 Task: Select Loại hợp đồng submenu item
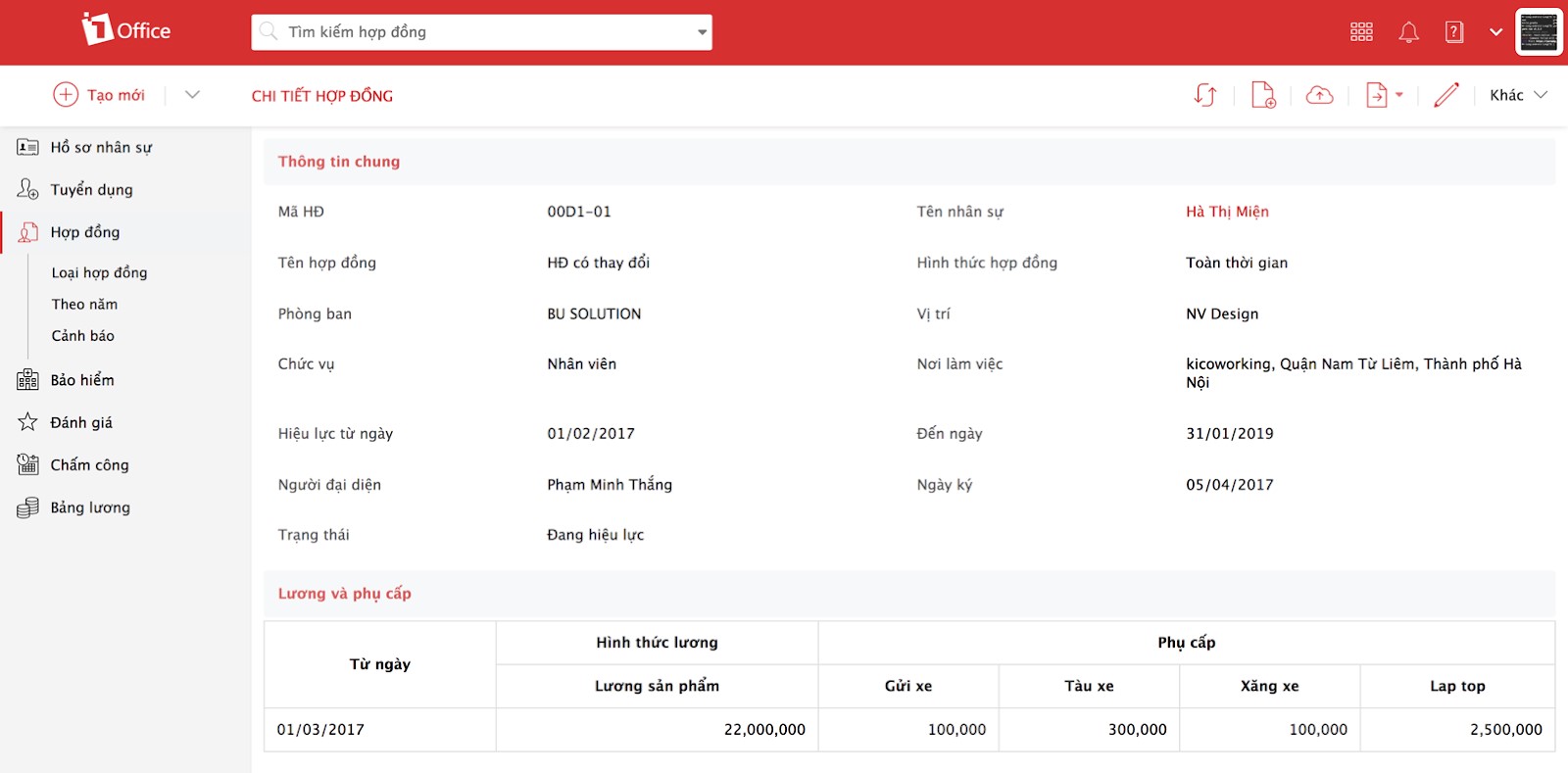tap(99, 272)
